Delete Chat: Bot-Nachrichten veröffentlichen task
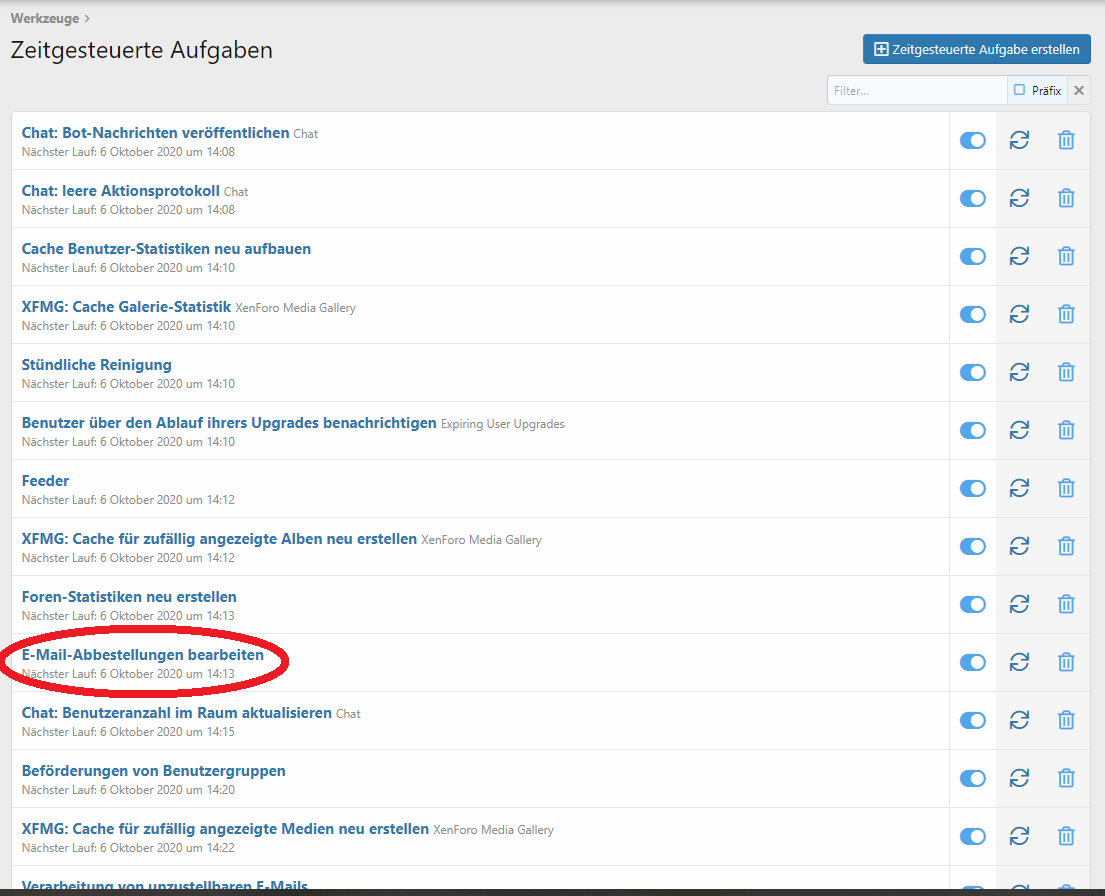The width and height of the screenshot is (1105, 896). (1066, 140)
